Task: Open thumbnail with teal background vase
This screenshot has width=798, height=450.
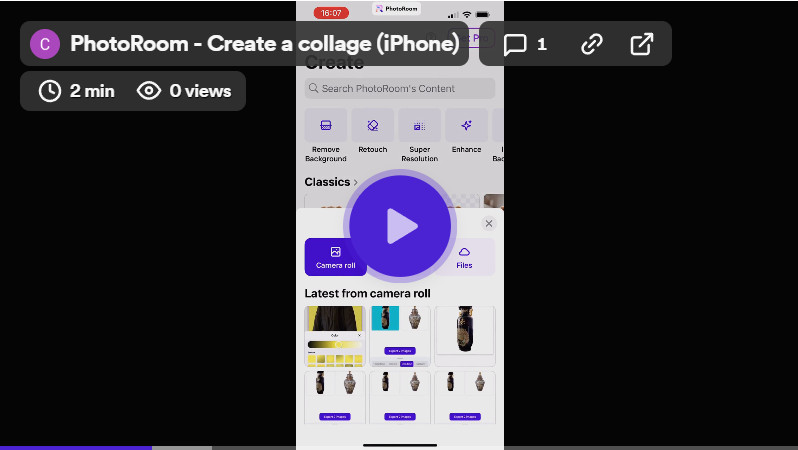Action: point(400,336)
